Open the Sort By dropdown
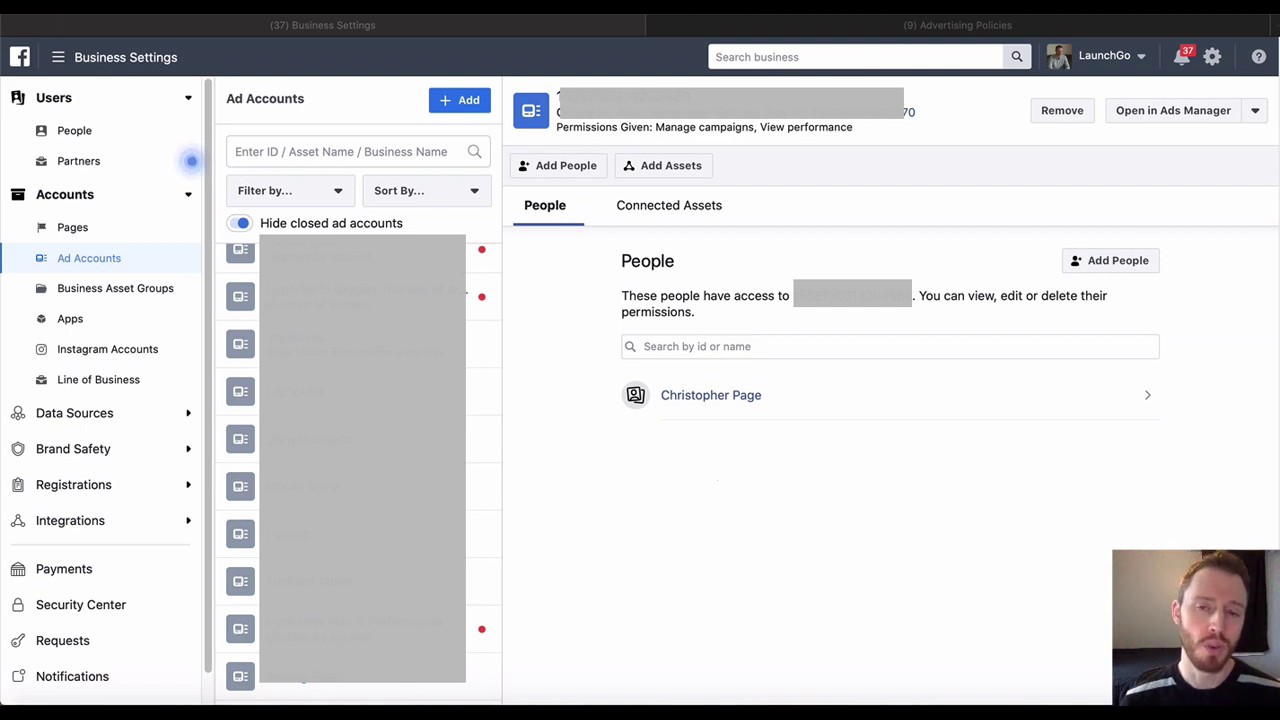This screenshot has height=720, width=1280. point(426,191)
